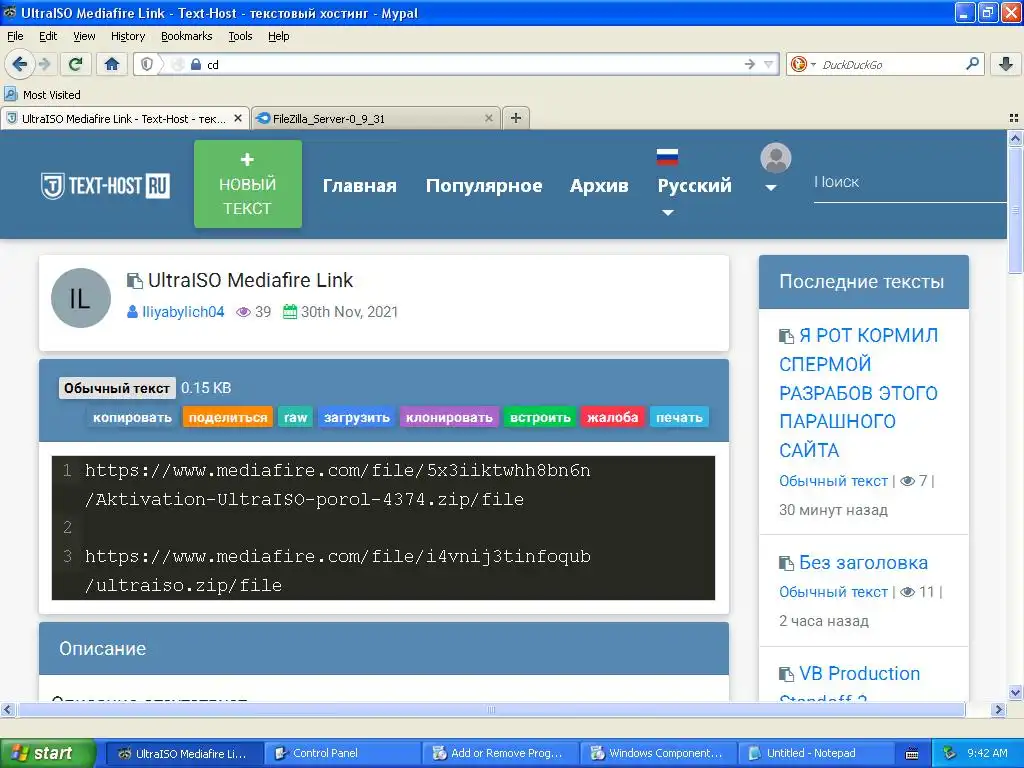
Task: Open the Edit menu
Action: [48, 36]
